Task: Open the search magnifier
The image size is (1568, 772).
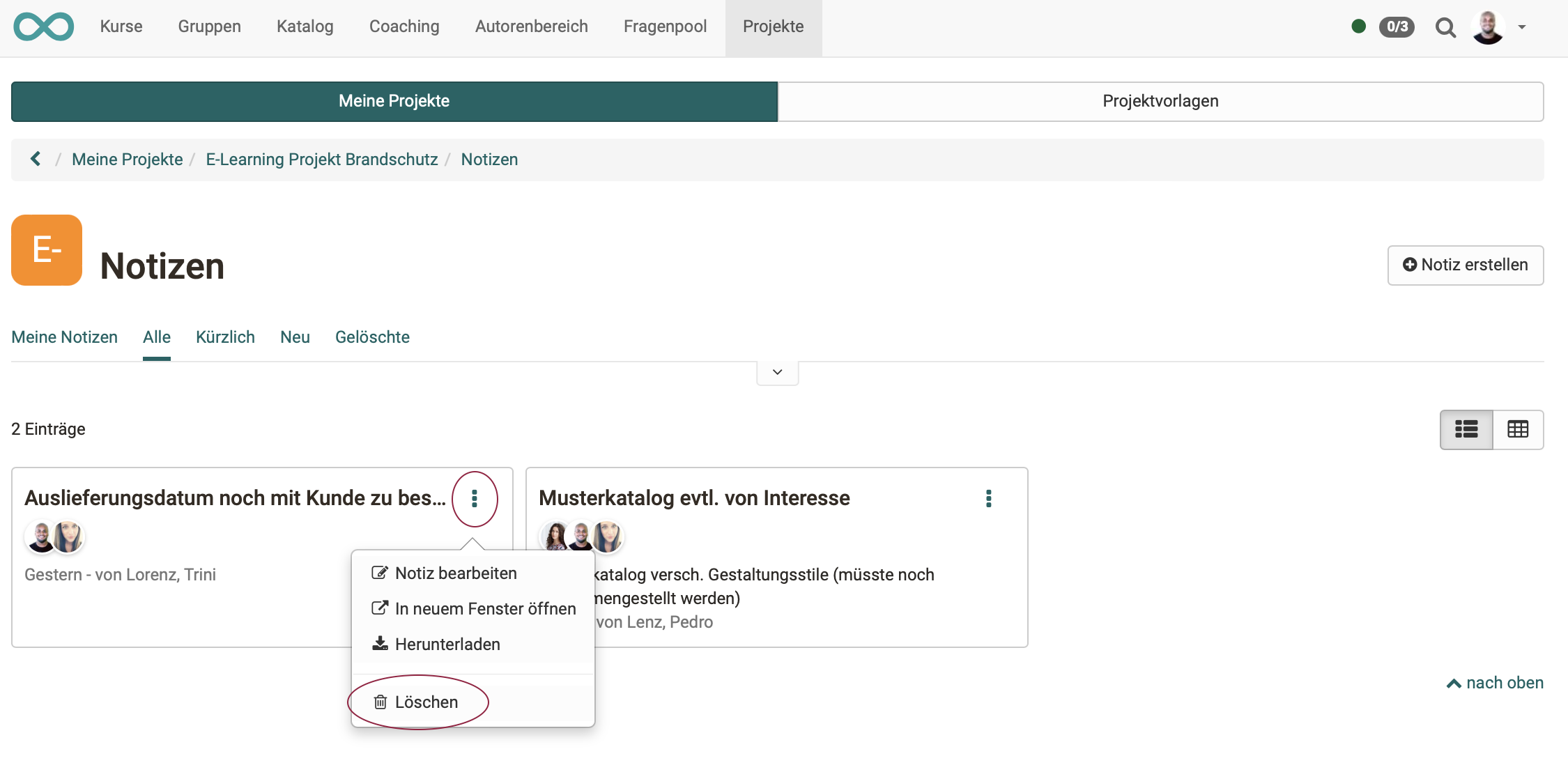Action: click(1445, 28)
